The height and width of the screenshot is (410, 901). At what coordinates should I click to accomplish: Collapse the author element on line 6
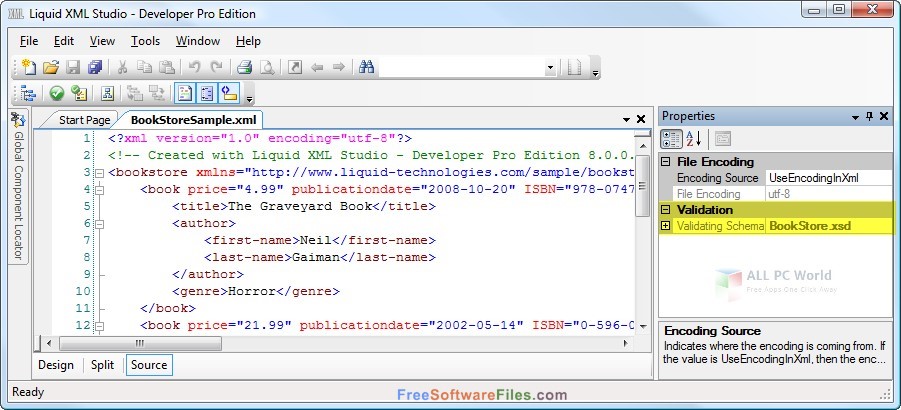click(x=99, y=223)
